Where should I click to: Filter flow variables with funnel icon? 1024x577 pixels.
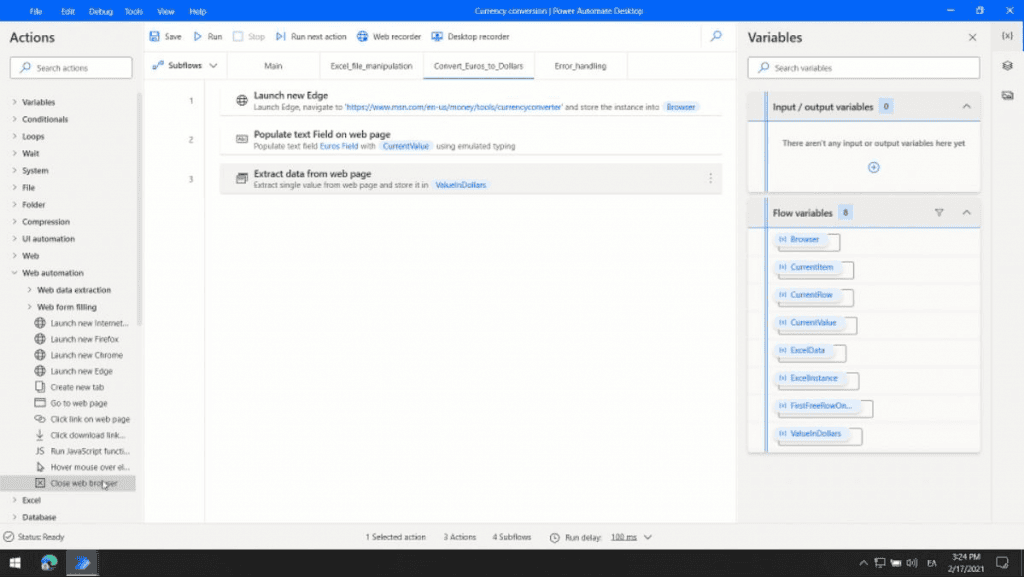pyautogui.click(x=939, y=213)
